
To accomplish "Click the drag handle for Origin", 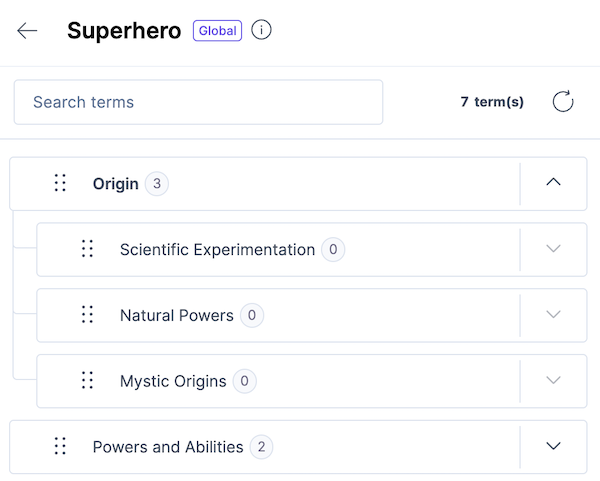I will click(x=60, y=183).
